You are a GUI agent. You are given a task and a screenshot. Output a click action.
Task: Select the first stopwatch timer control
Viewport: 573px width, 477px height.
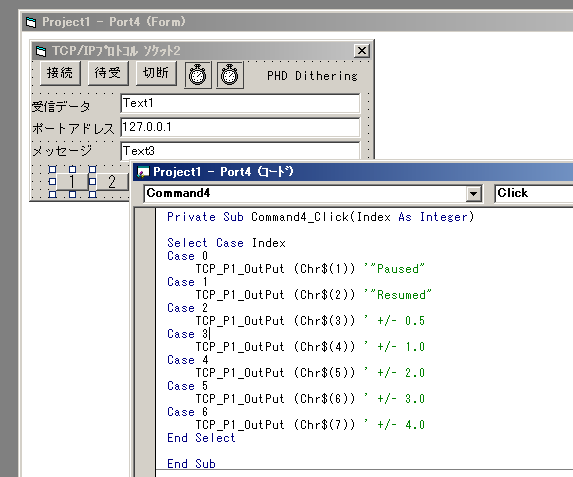(198, 75)
